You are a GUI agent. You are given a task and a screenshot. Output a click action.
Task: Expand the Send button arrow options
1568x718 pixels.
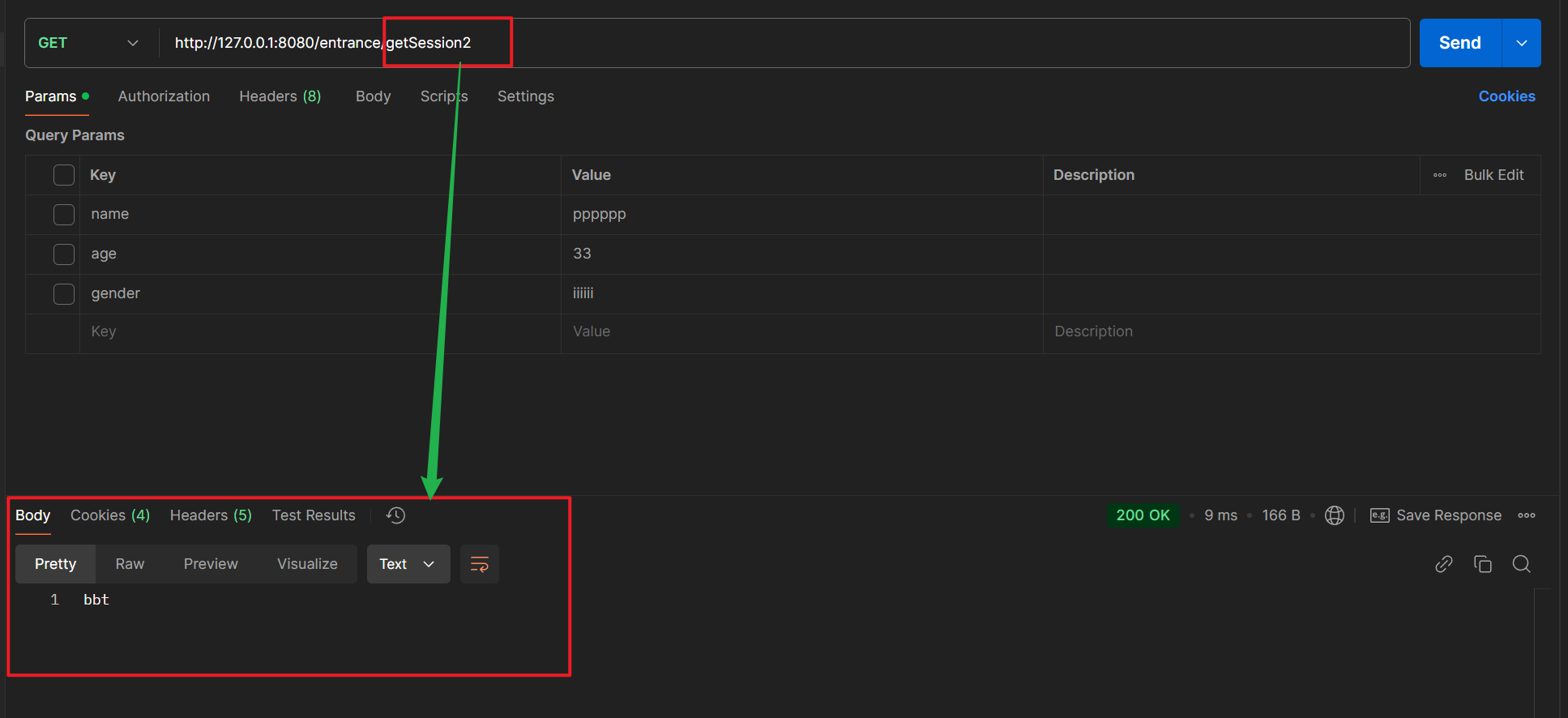(1522, 43)
